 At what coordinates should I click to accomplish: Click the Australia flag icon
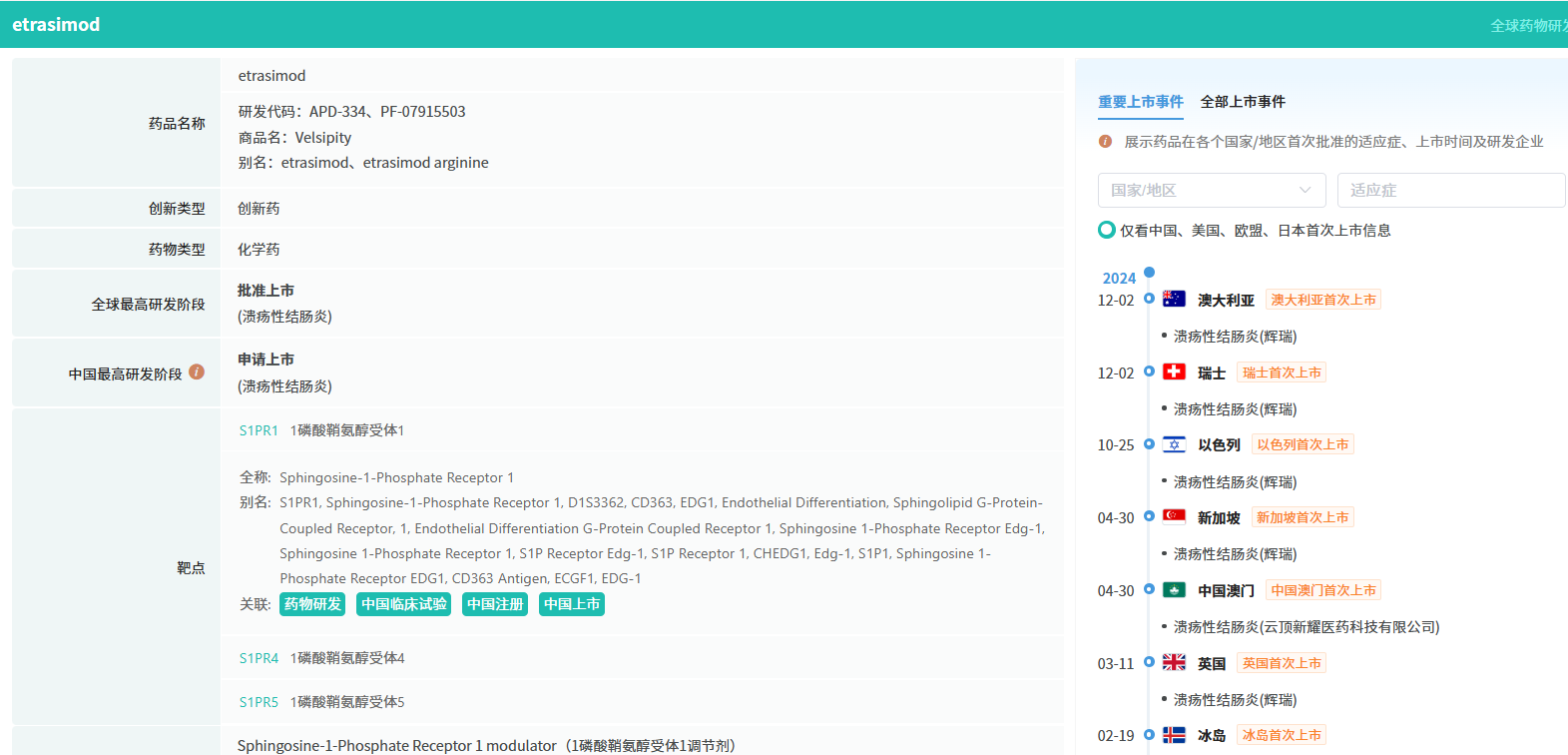[1174, 299]
